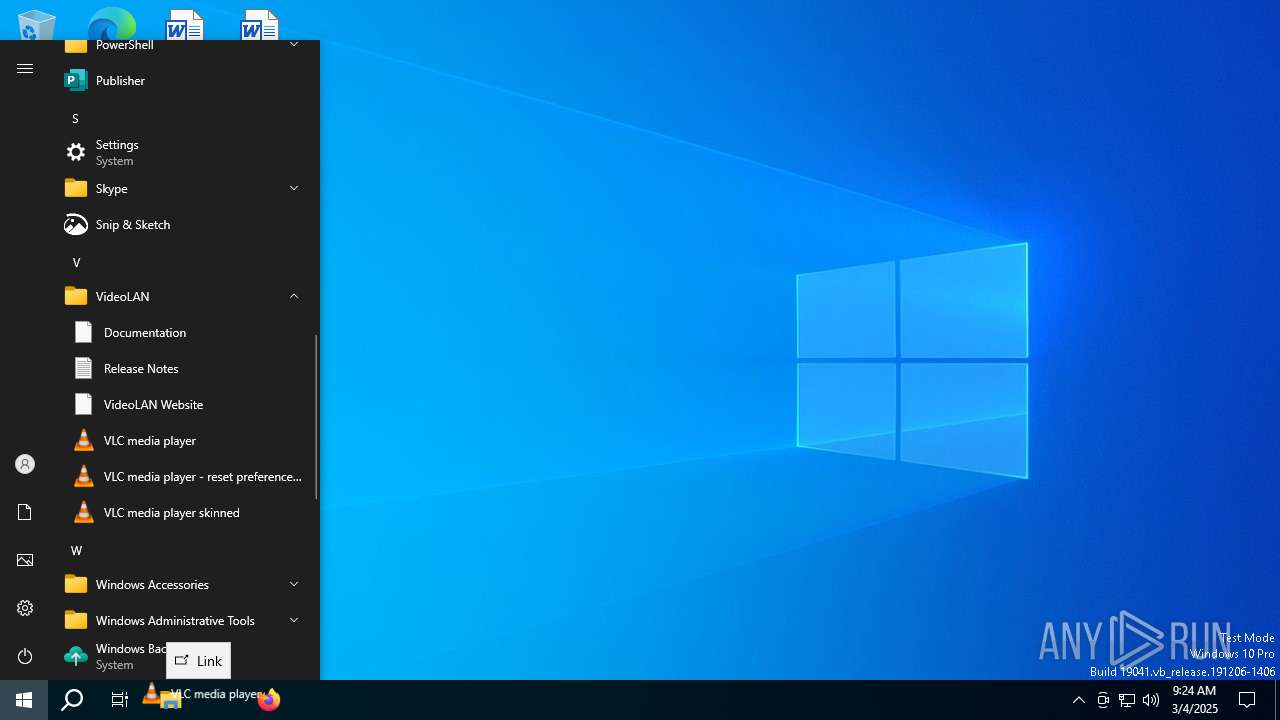Open the Power options icon

25,656
